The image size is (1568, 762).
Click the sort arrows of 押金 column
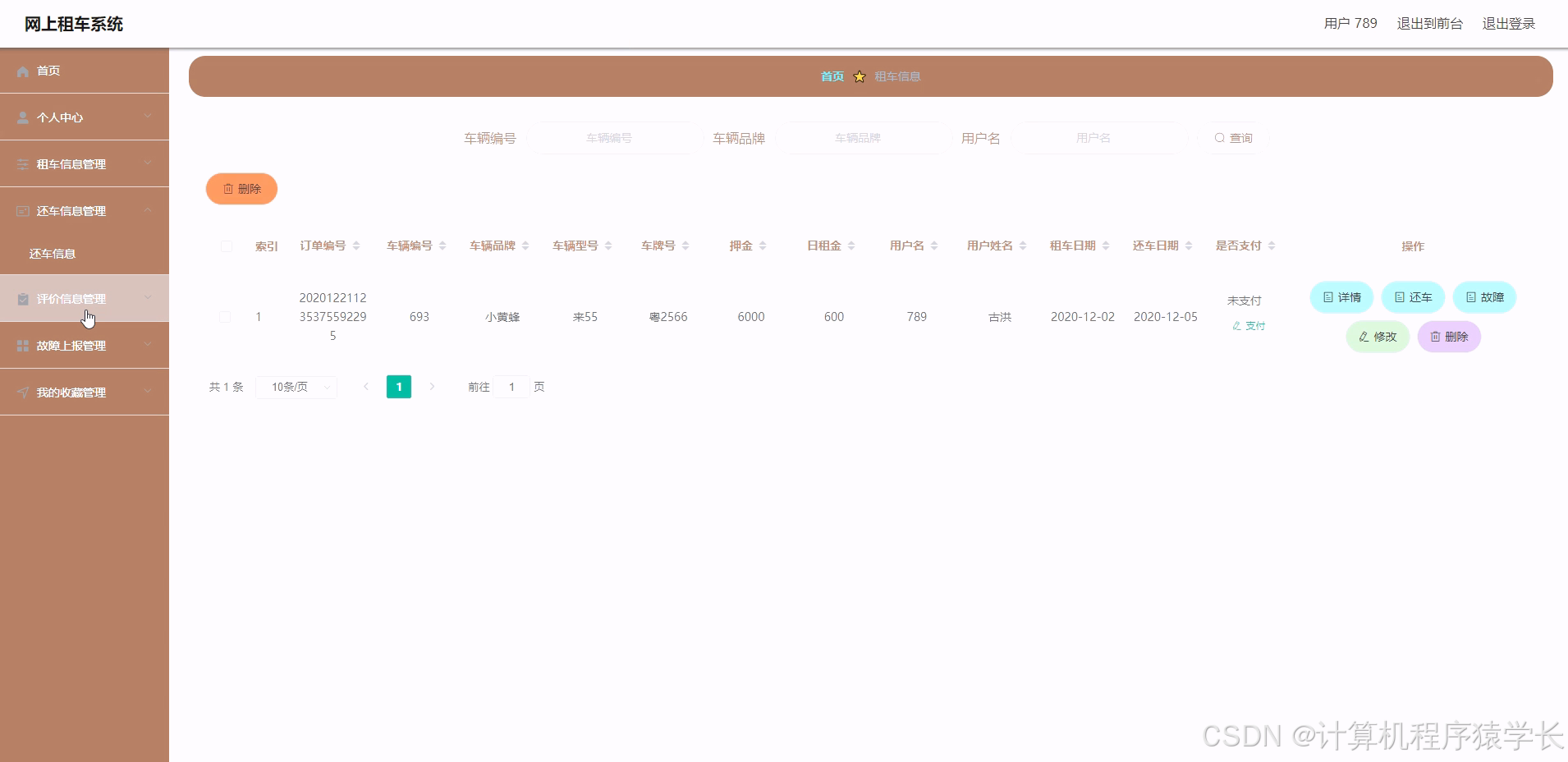pos(763,246)
